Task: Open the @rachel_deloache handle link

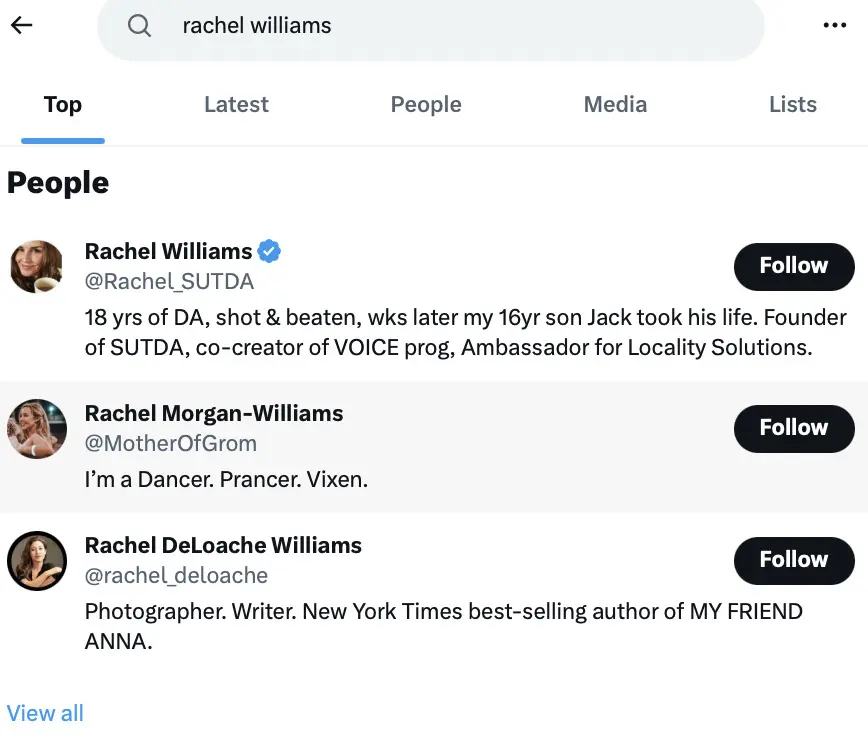Action: coord(176,576)
